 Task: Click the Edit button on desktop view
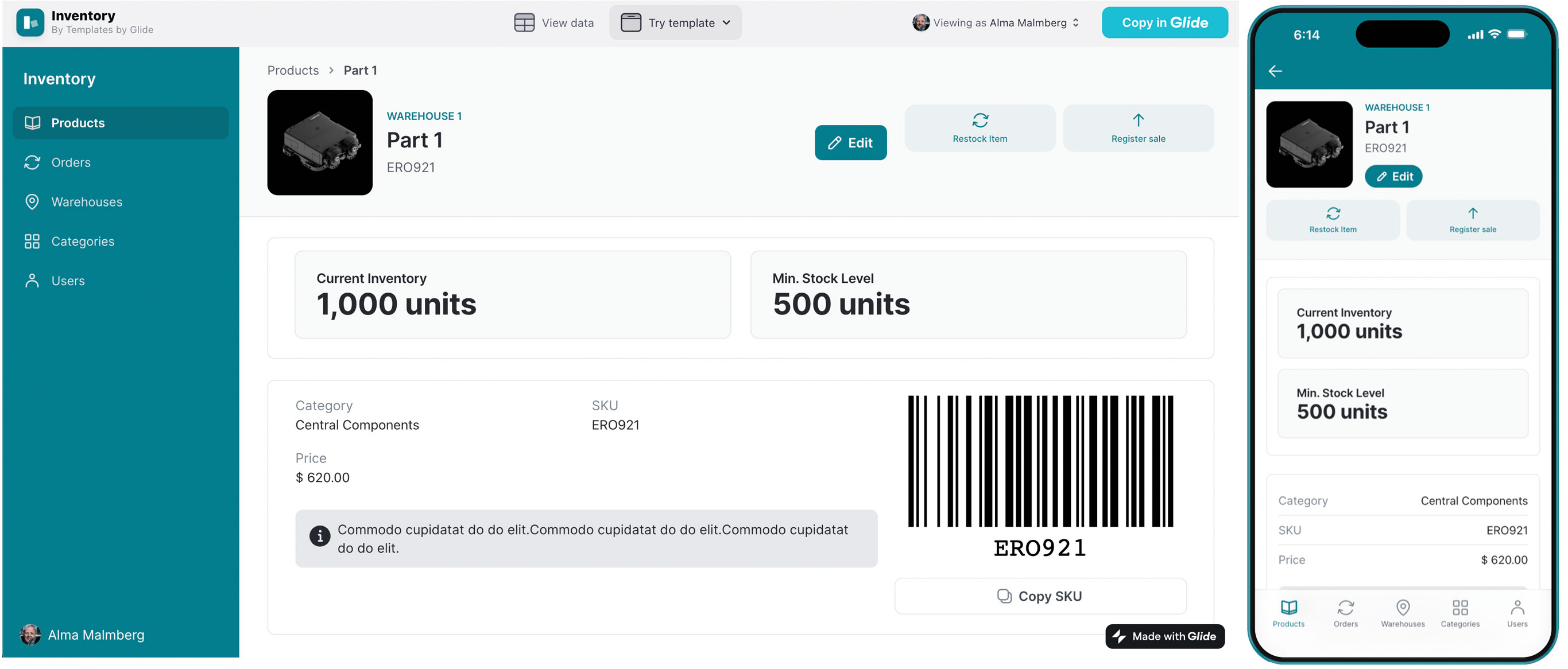pos(850,143)
